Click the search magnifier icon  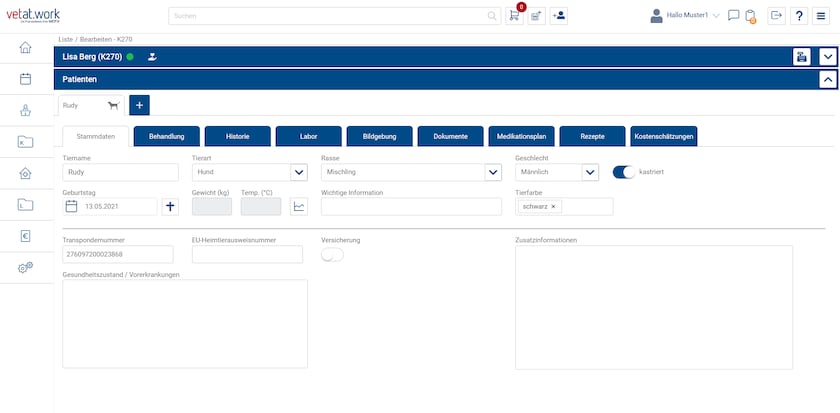[492, 16]
